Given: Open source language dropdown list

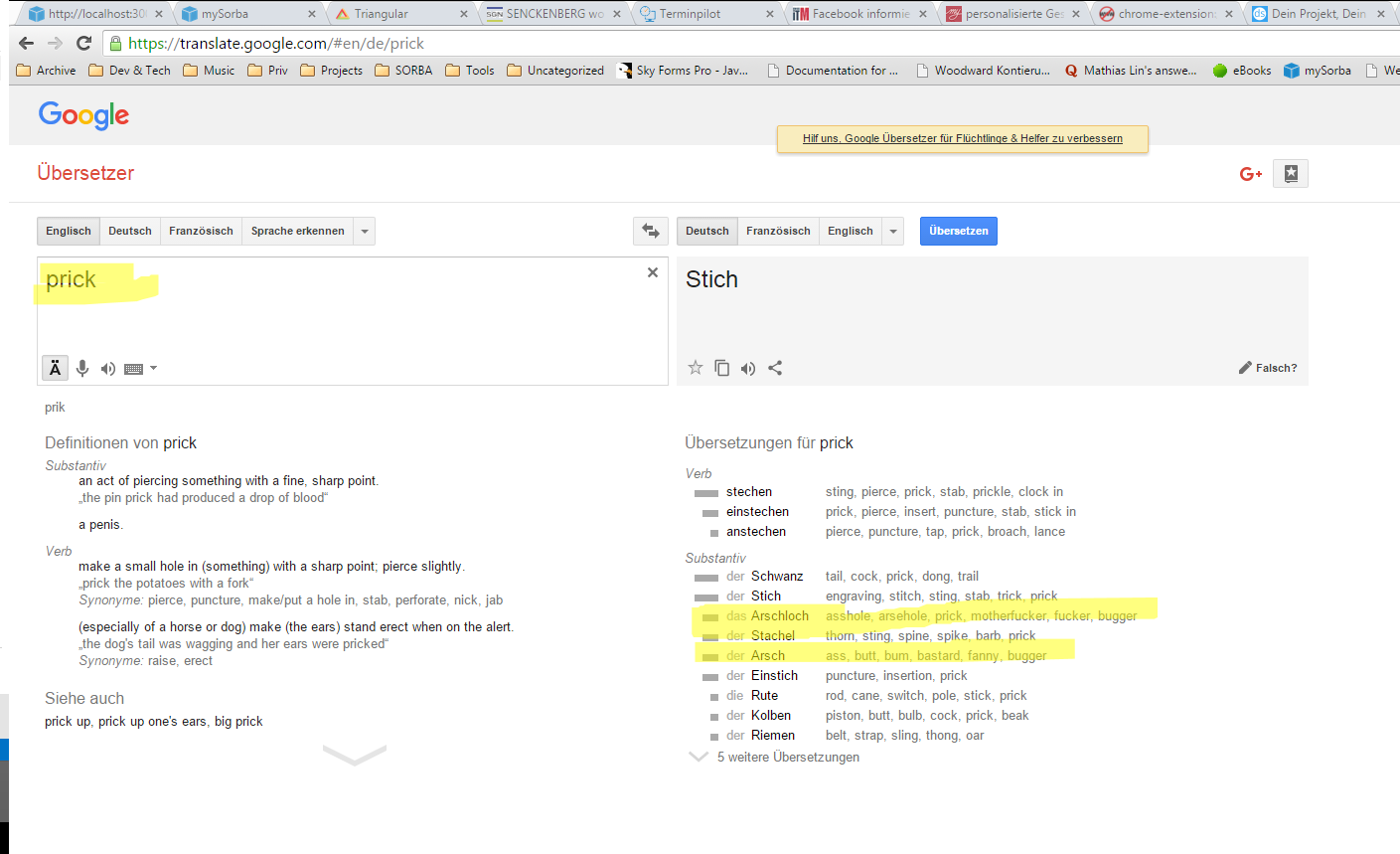Looking at the screenshot, I should tap(365, 231).
